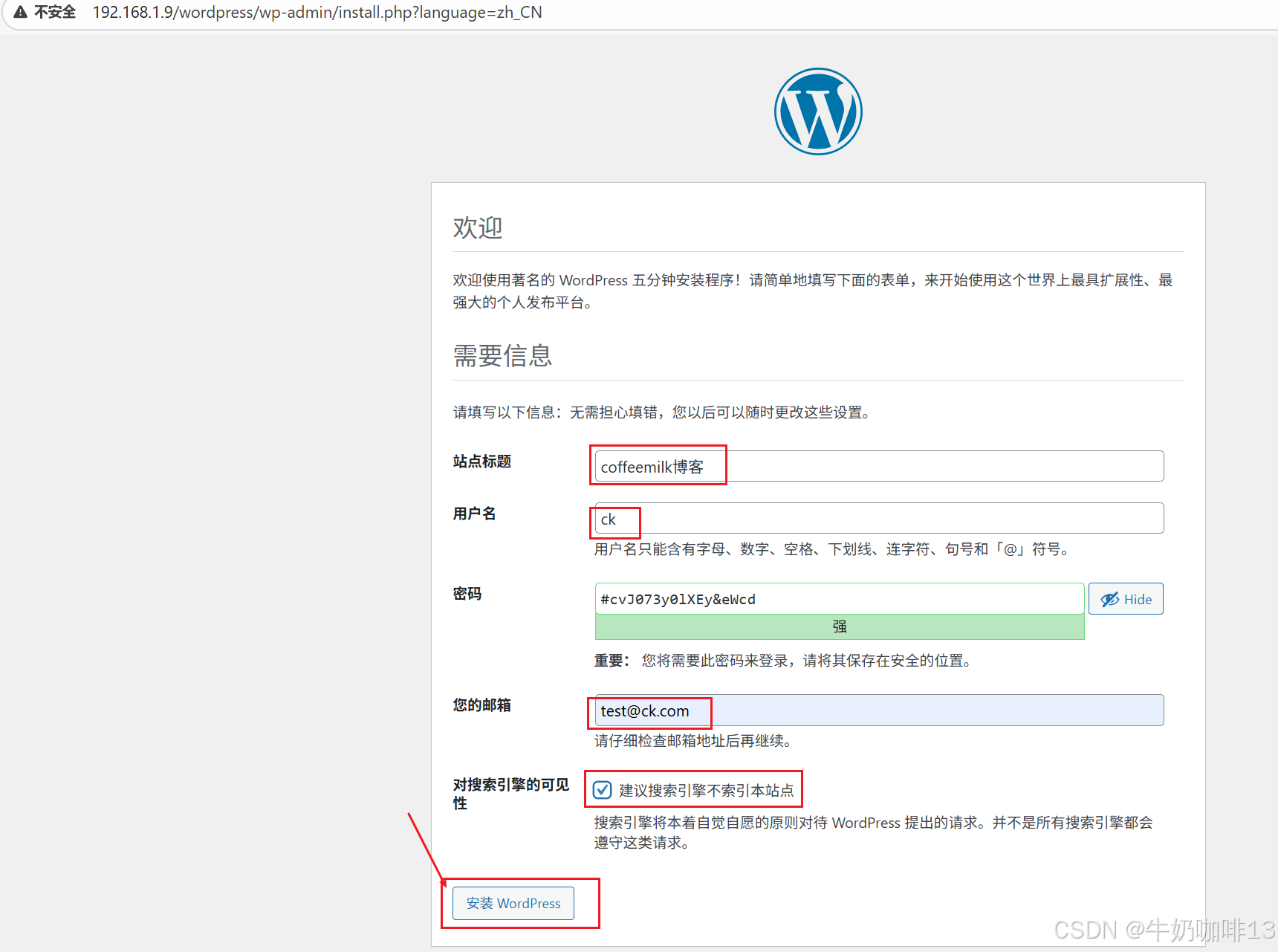Click the 需要信息 heading
Image resolution: width=1278 pixels, height=952 pixels.
click(x=503, y=356)
